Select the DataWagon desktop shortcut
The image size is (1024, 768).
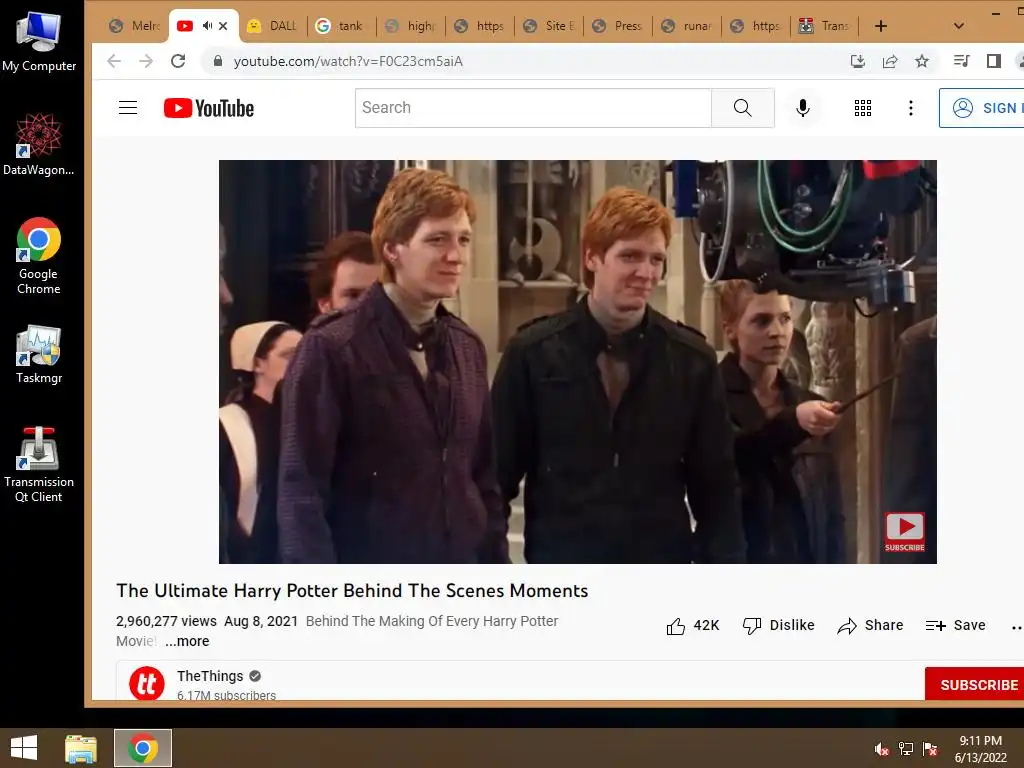pos(39,144)
